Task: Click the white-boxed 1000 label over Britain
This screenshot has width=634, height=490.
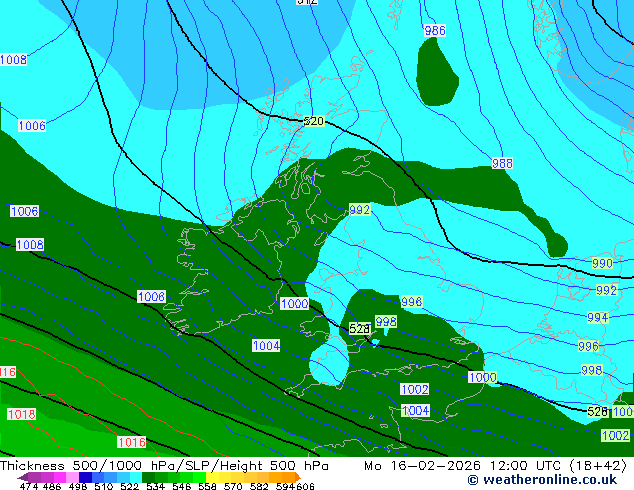Action: coord(294,304)
